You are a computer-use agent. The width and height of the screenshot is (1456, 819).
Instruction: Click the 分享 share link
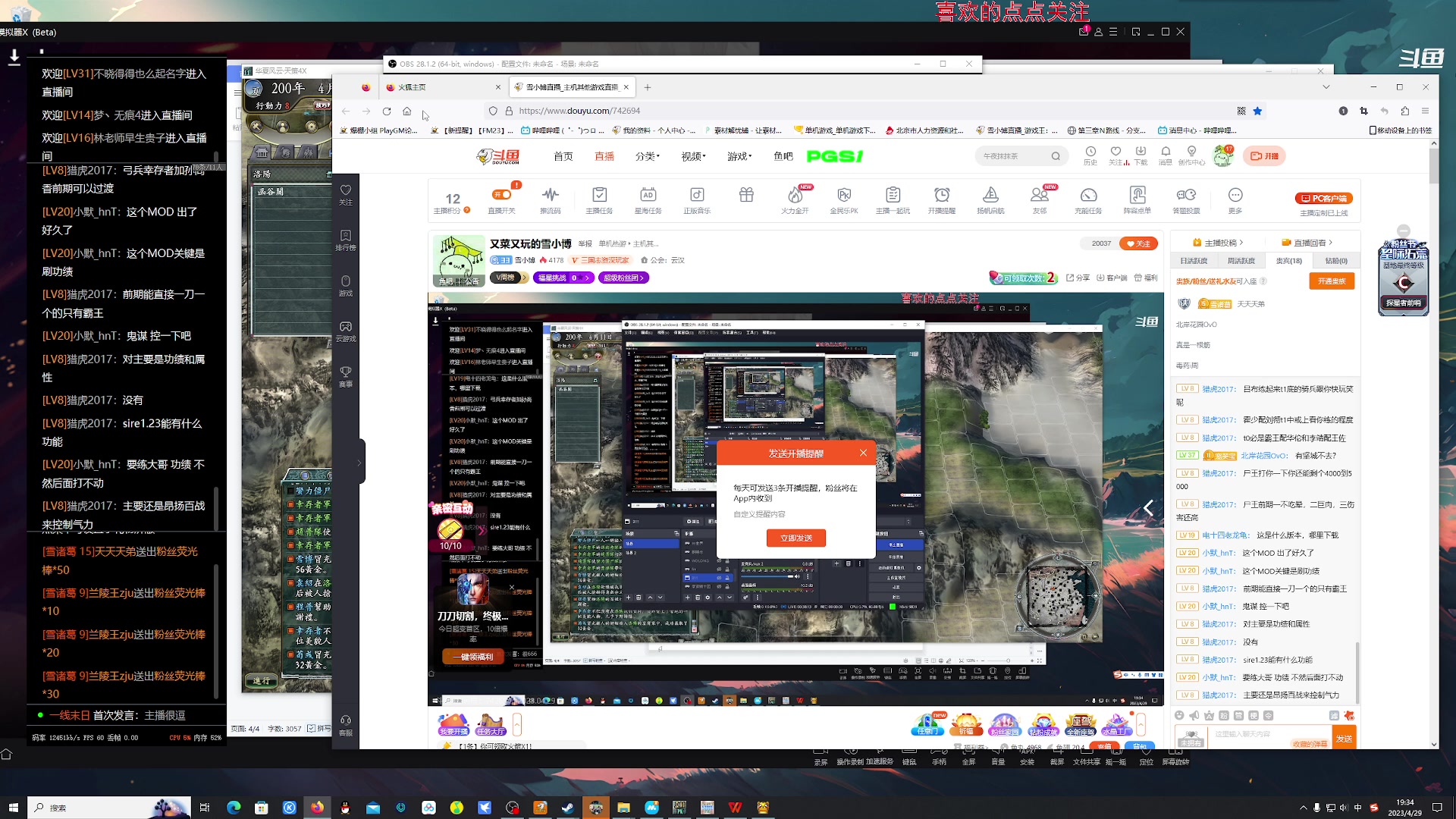click(x=1078, y=278)
